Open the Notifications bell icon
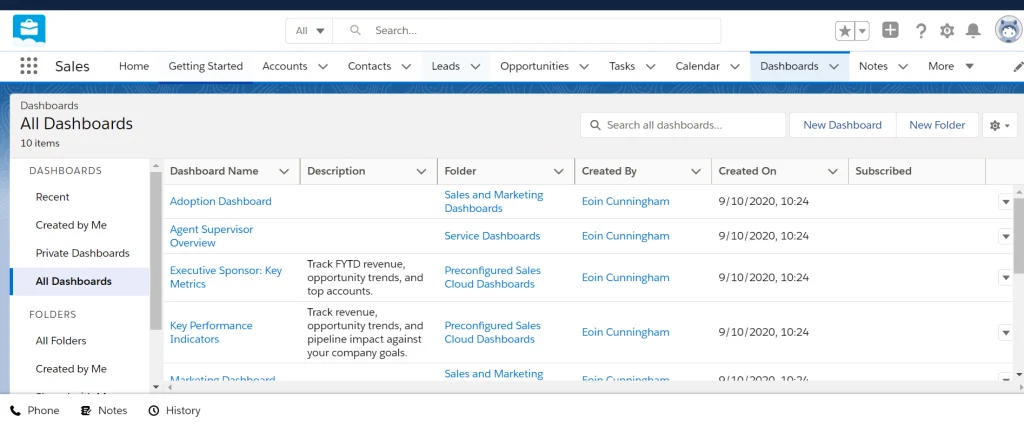This screenshot has height=426, width=1024. [973, 31]
